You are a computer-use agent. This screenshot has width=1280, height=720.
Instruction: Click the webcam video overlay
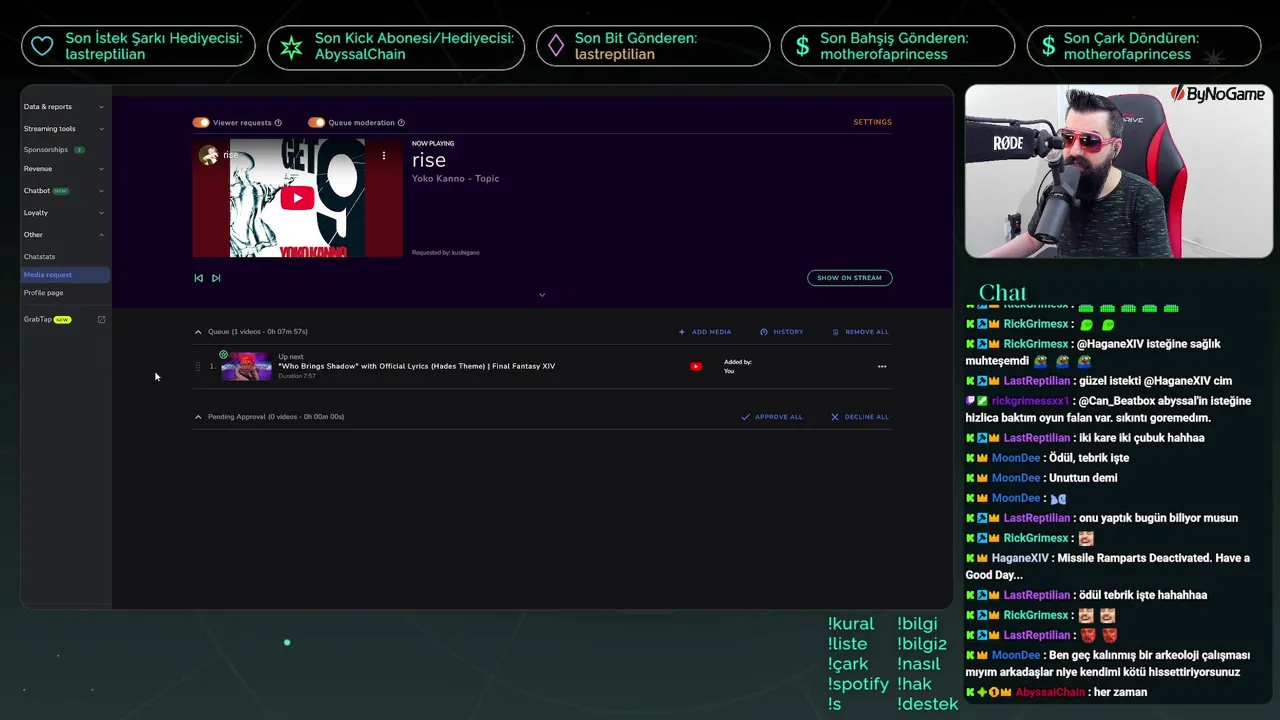click(1119, 171)
